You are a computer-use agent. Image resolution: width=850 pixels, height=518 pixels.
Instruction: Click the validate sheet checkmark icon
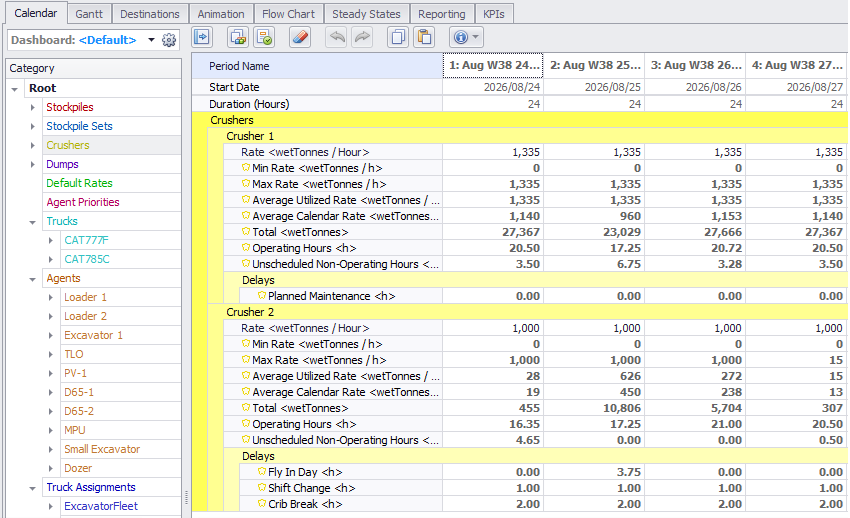click(264, 37)
